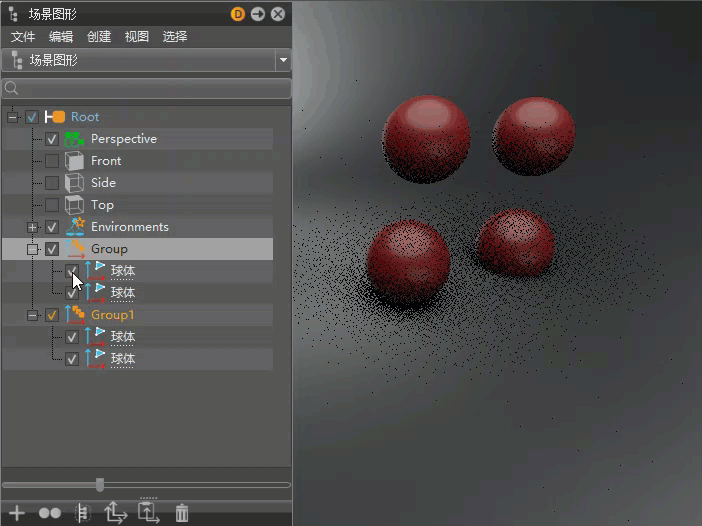Open the 选择 menu
Screen dimensions: 702x526
pyautogui.click(x=175, y=37)
